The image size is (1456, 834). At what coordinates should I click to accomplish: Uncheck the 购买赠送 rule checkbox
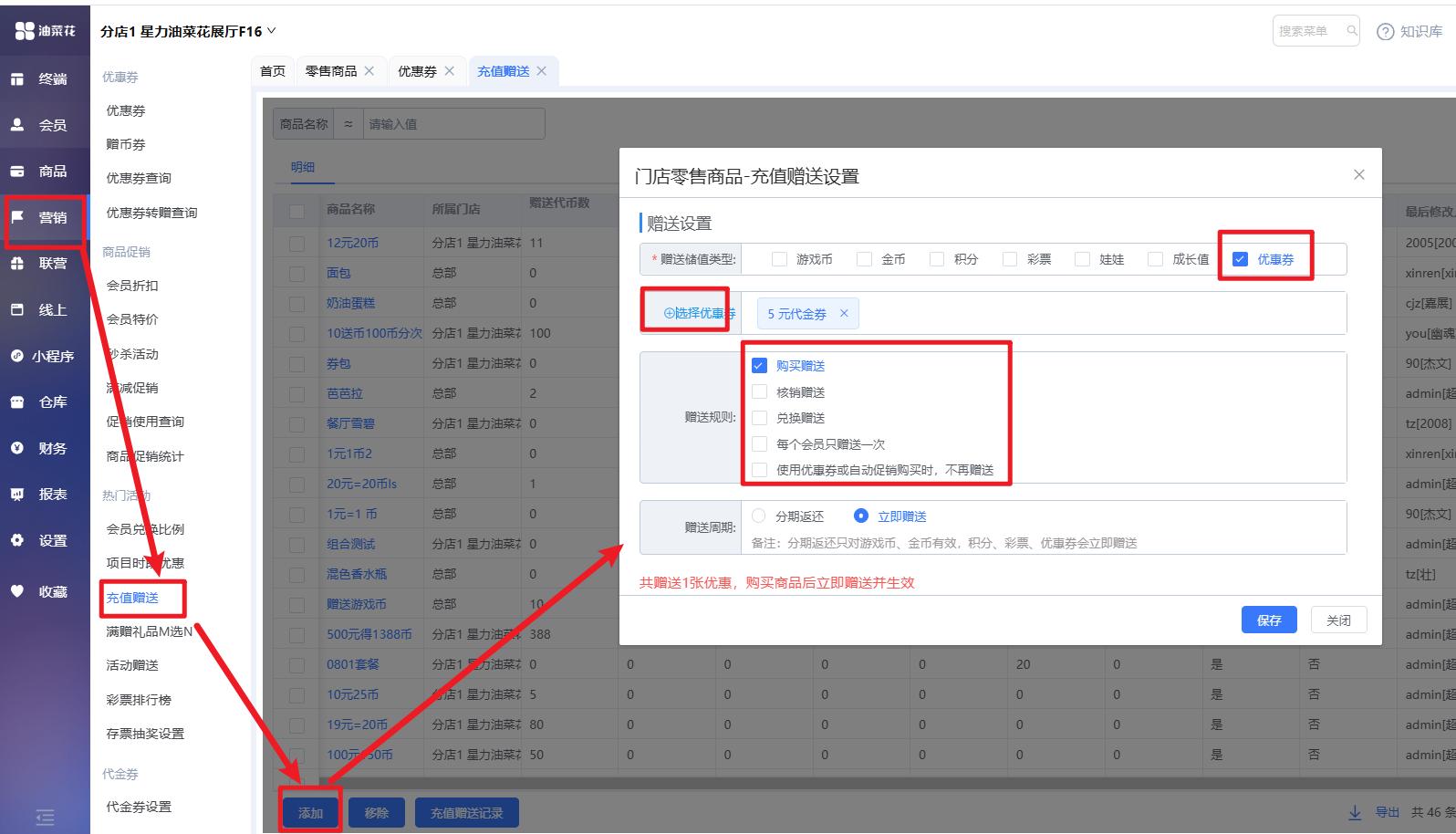click(759, 366)
